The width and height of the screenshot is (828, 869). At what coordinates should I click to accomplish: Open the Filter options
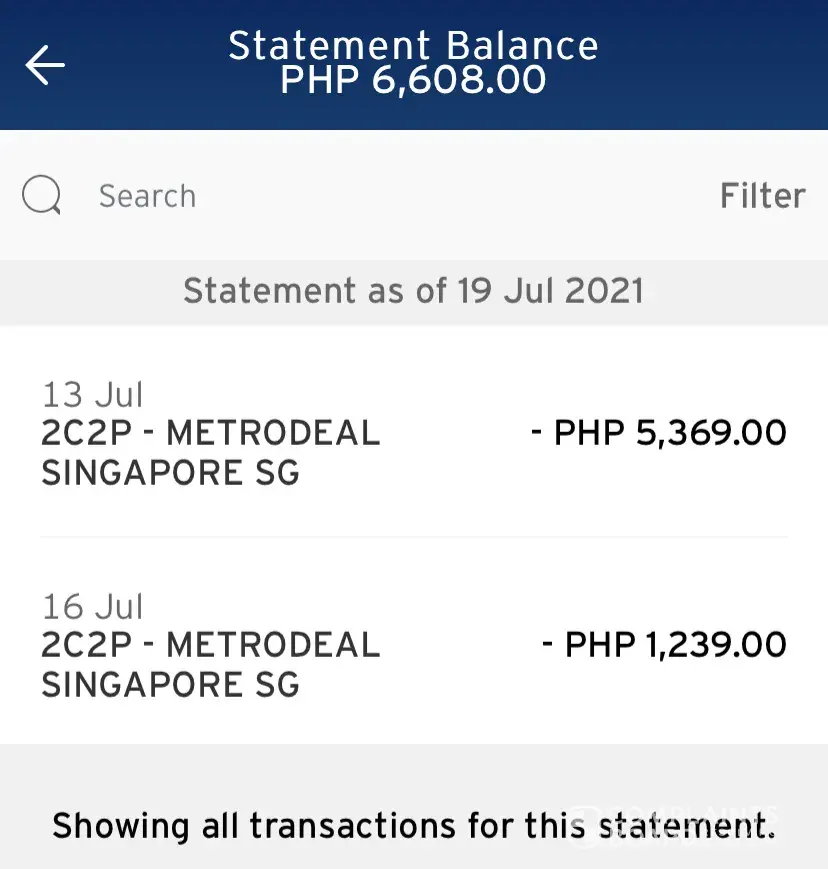tap(762, 196)
